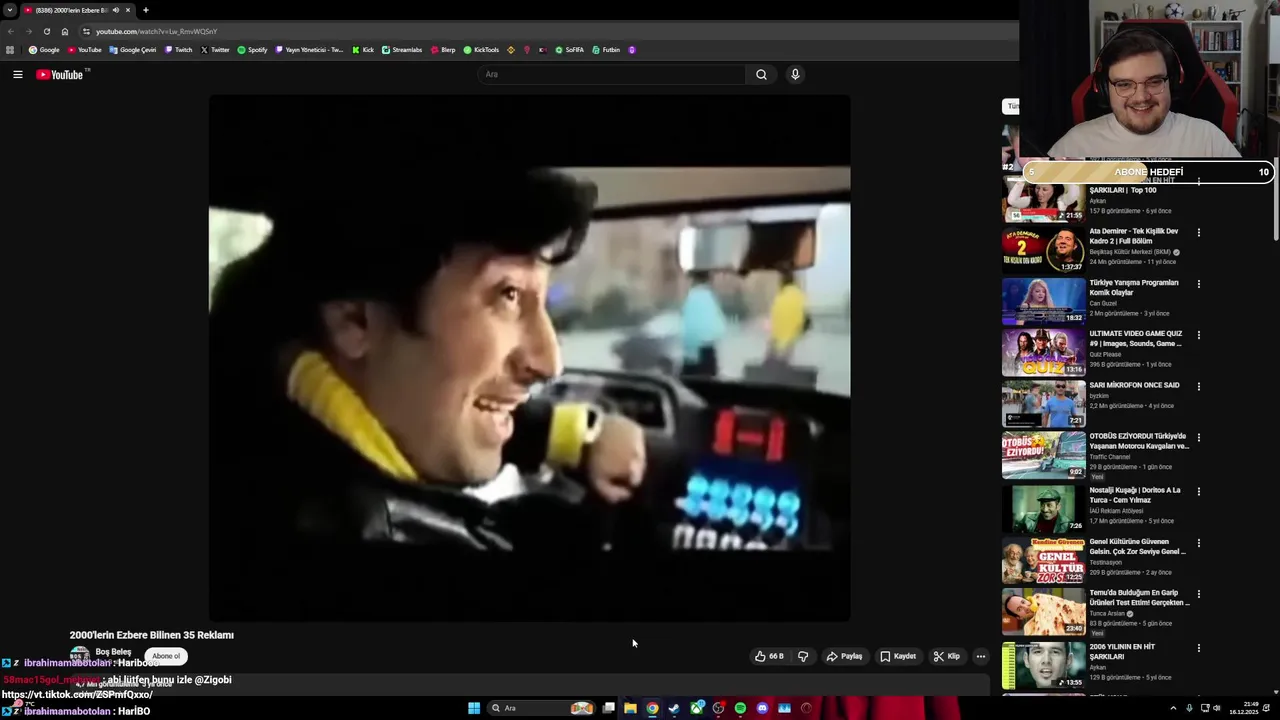Open the Google bookmark
The width and height of the screenshot is (1280, 720).
pyautogui.click(x=44, y=50)
